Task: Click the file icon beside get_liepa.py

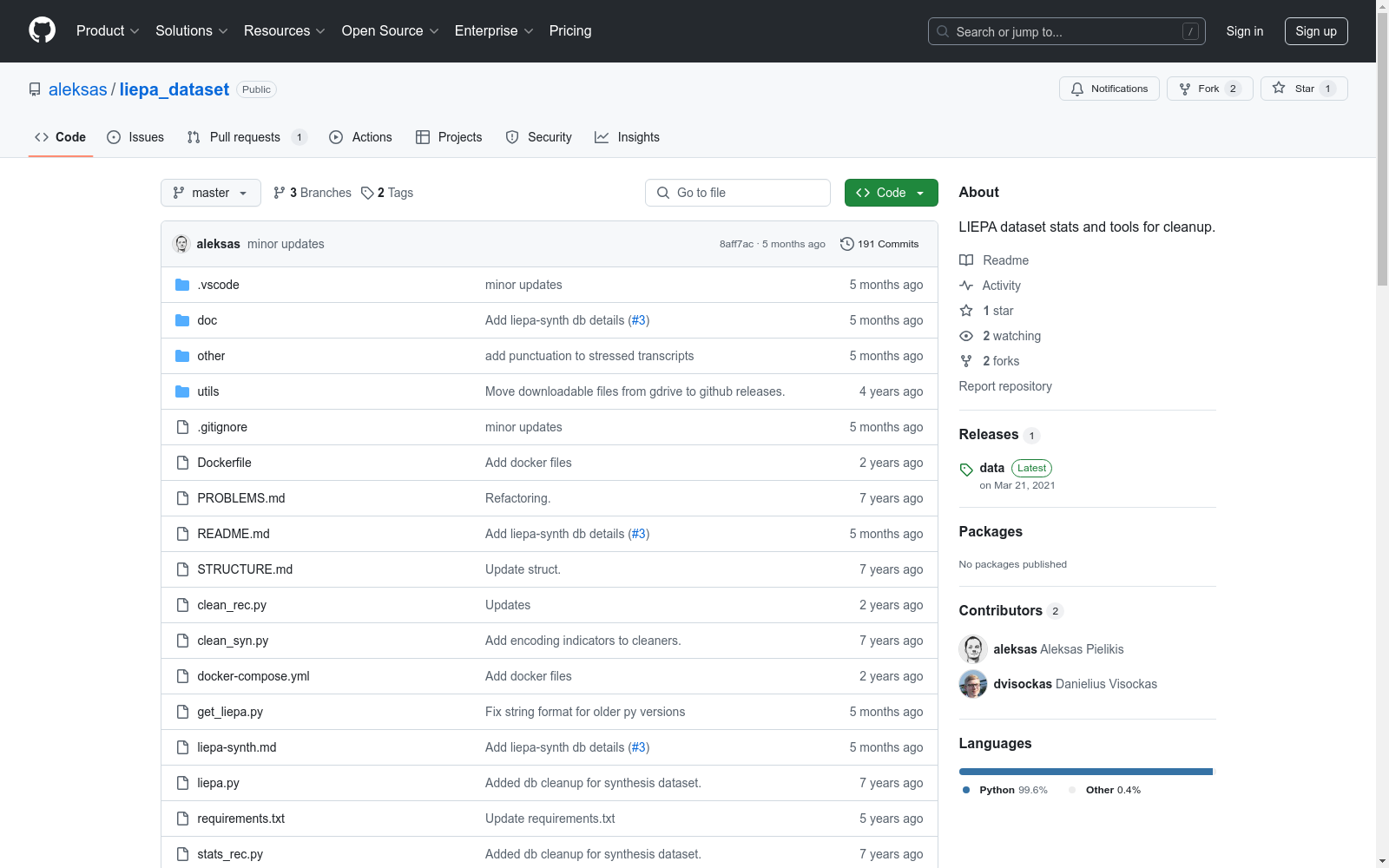Action: pos(182,712)
